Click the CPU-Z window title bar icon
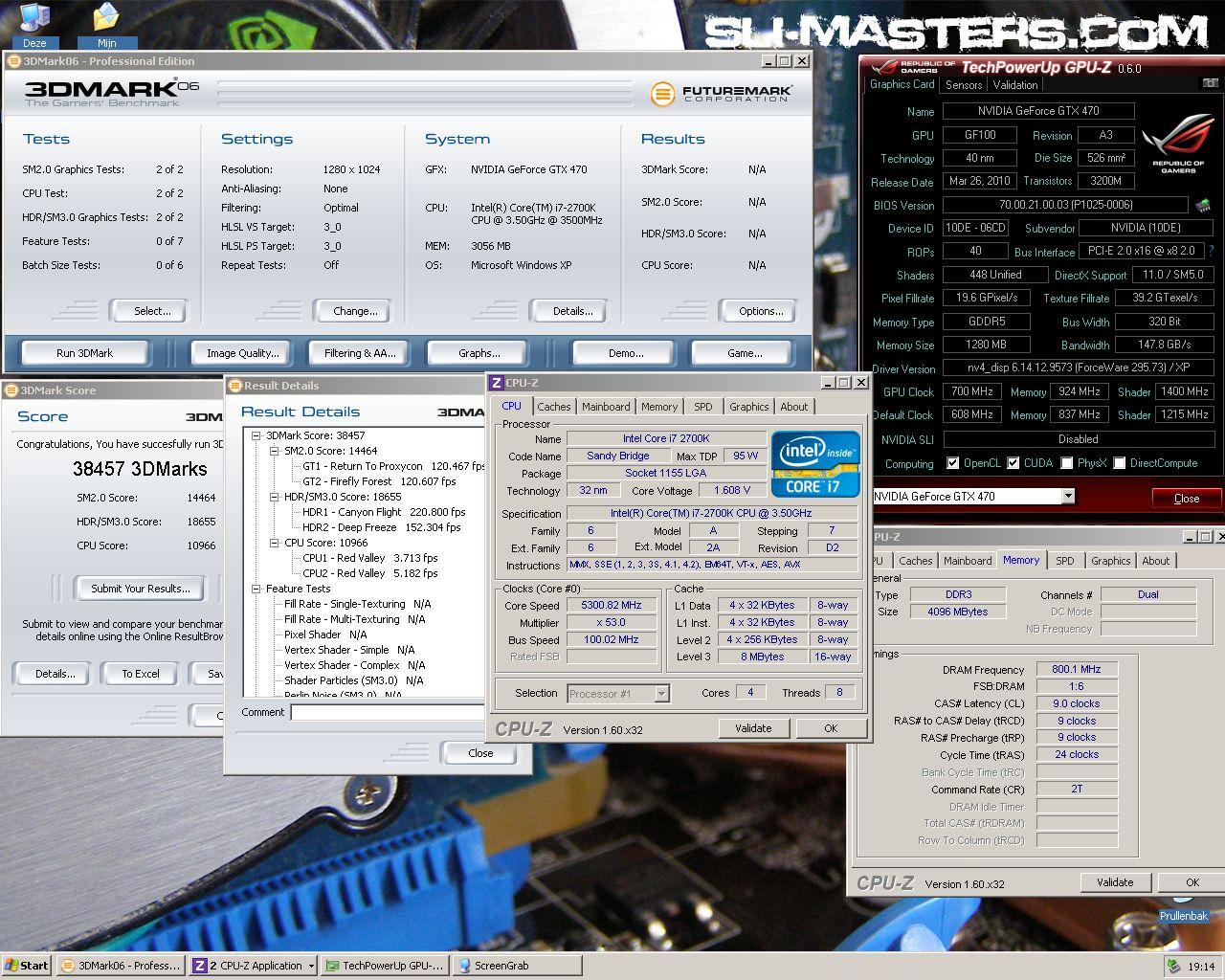 coord(496,383)
